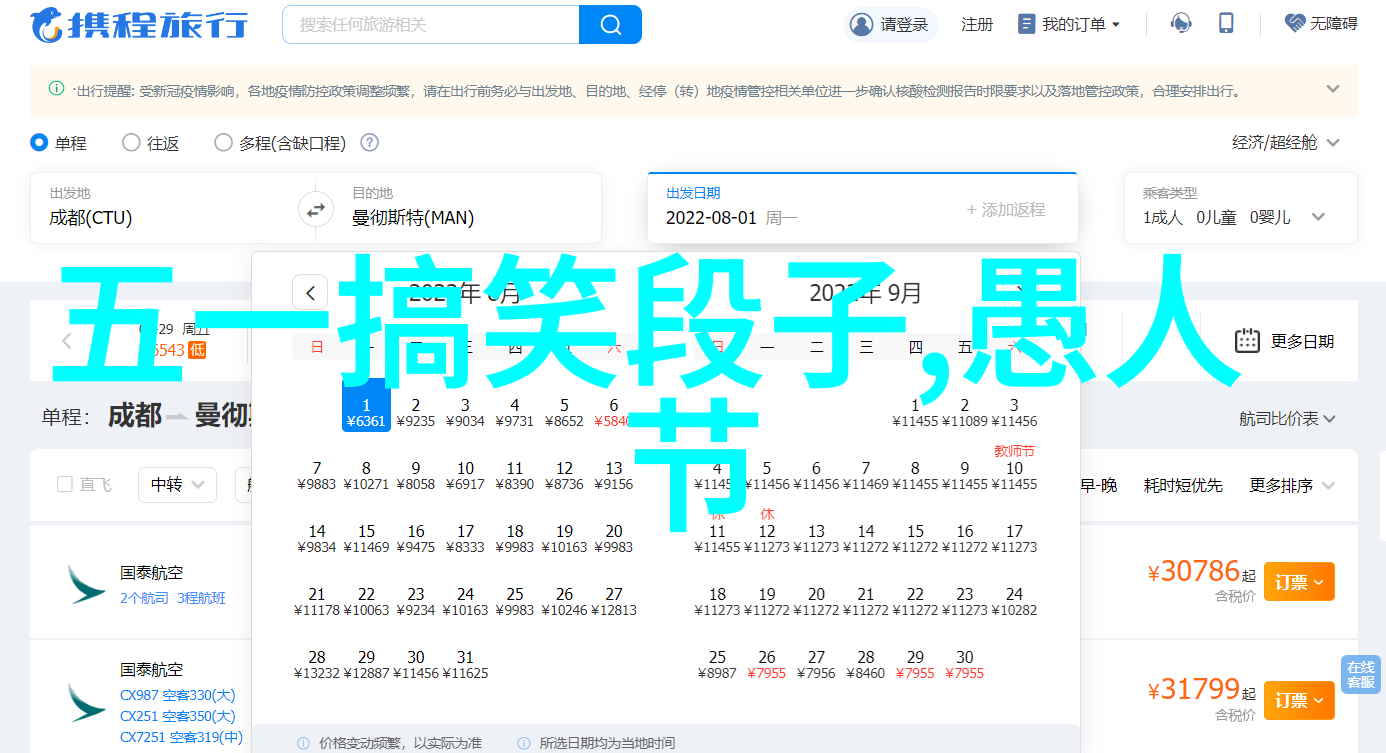Sort flights by 耗时短优先
The height and width of the screenshot is (753, 1386).
(x=1183, y=485)
